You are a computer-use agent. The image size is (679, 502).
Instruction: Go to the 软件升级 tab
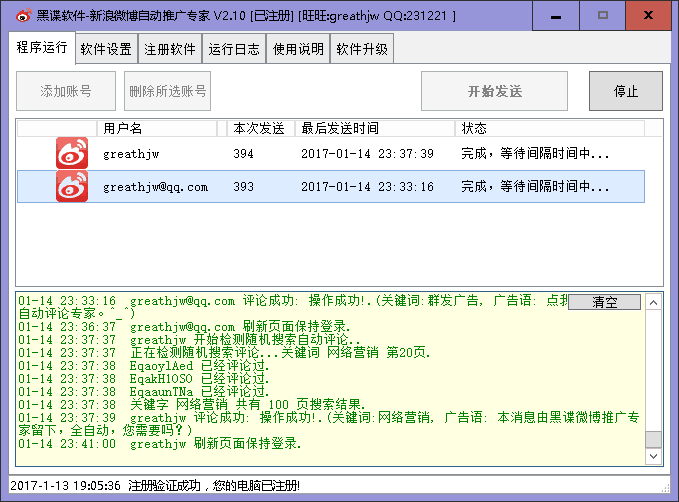[x=362, y=49]
